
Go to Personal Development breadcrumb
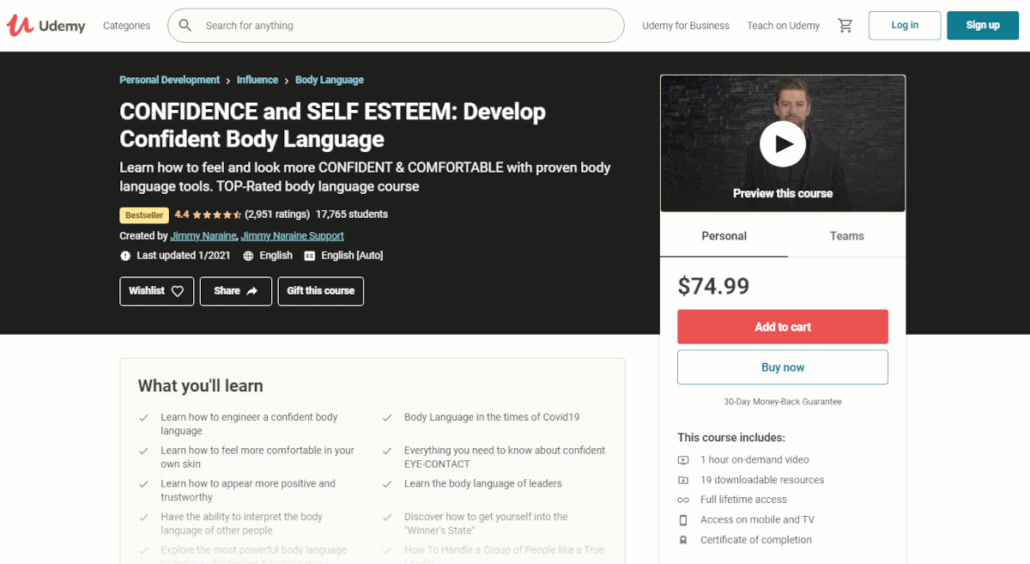click(x=169, y=80)
